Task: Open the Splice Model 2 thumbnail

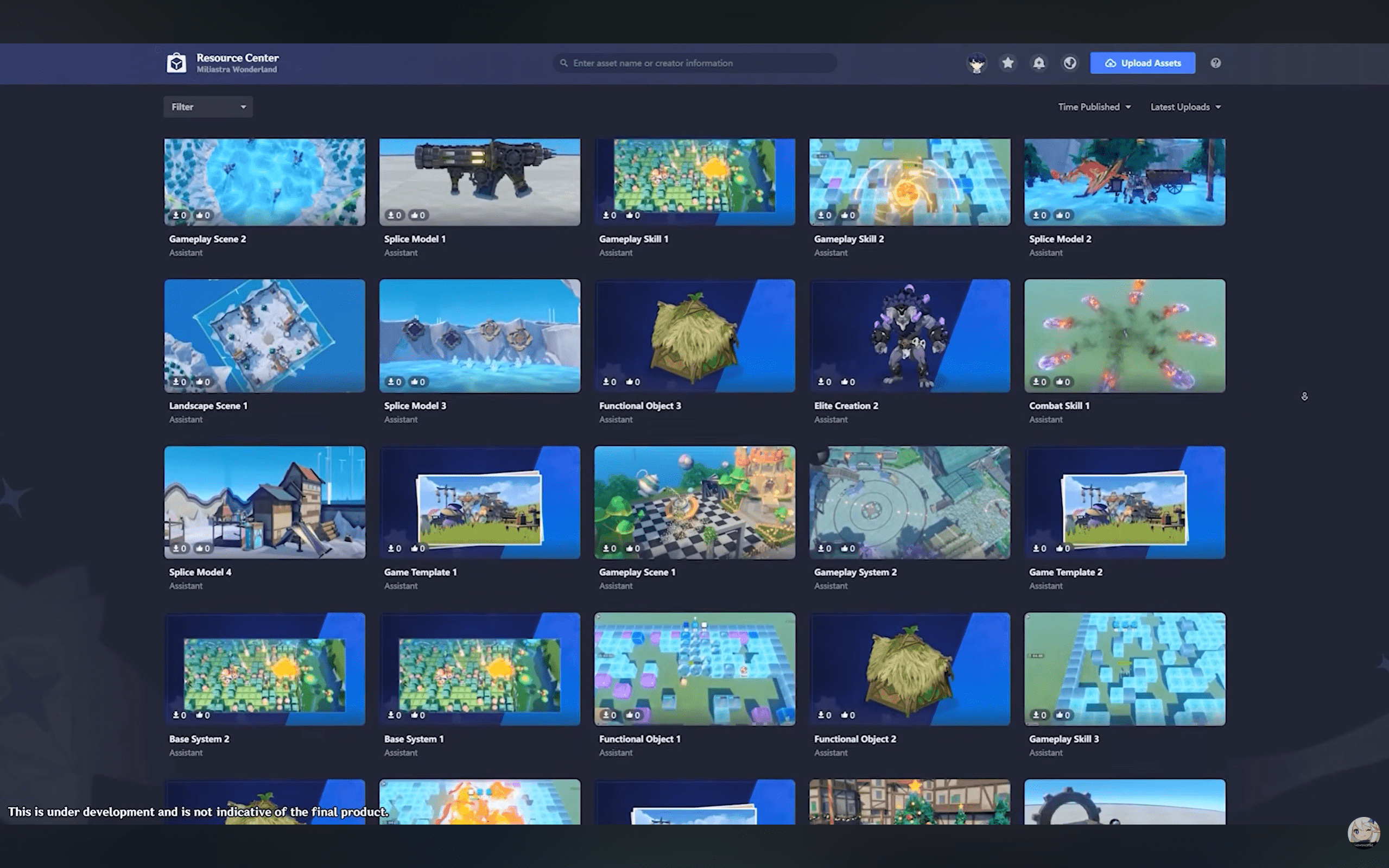Action: click(x=1125, y=182)
